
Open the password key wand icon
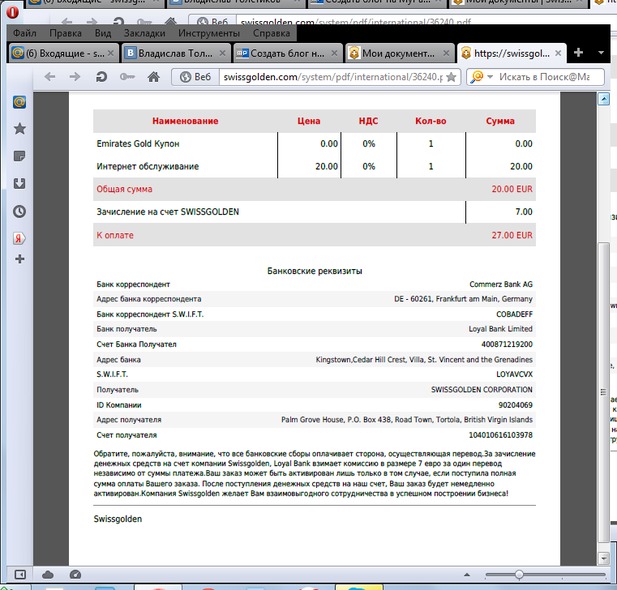coord(127,76)
